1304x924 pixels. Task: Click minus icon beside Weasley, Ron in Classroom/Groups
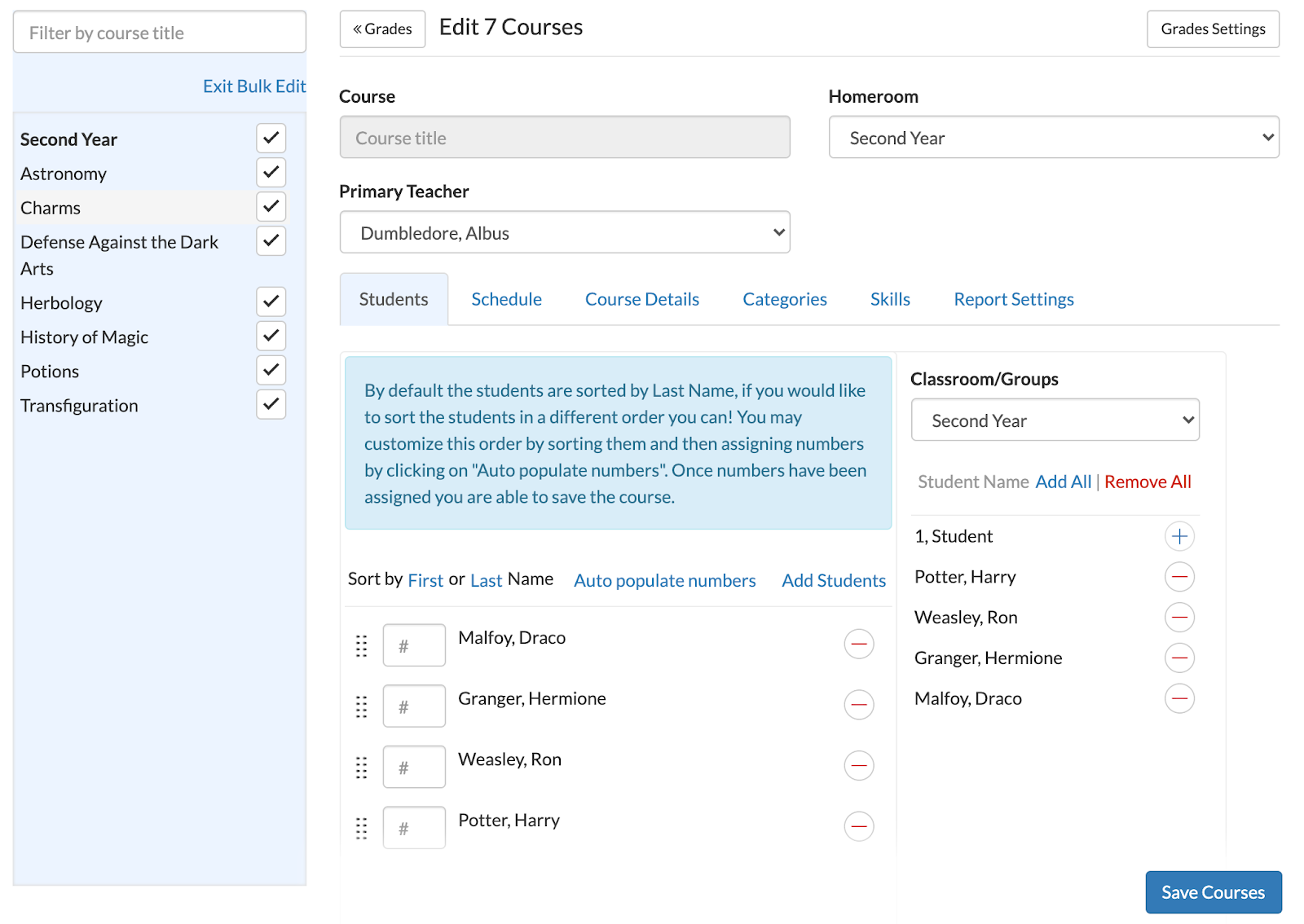click(1179, 618)
